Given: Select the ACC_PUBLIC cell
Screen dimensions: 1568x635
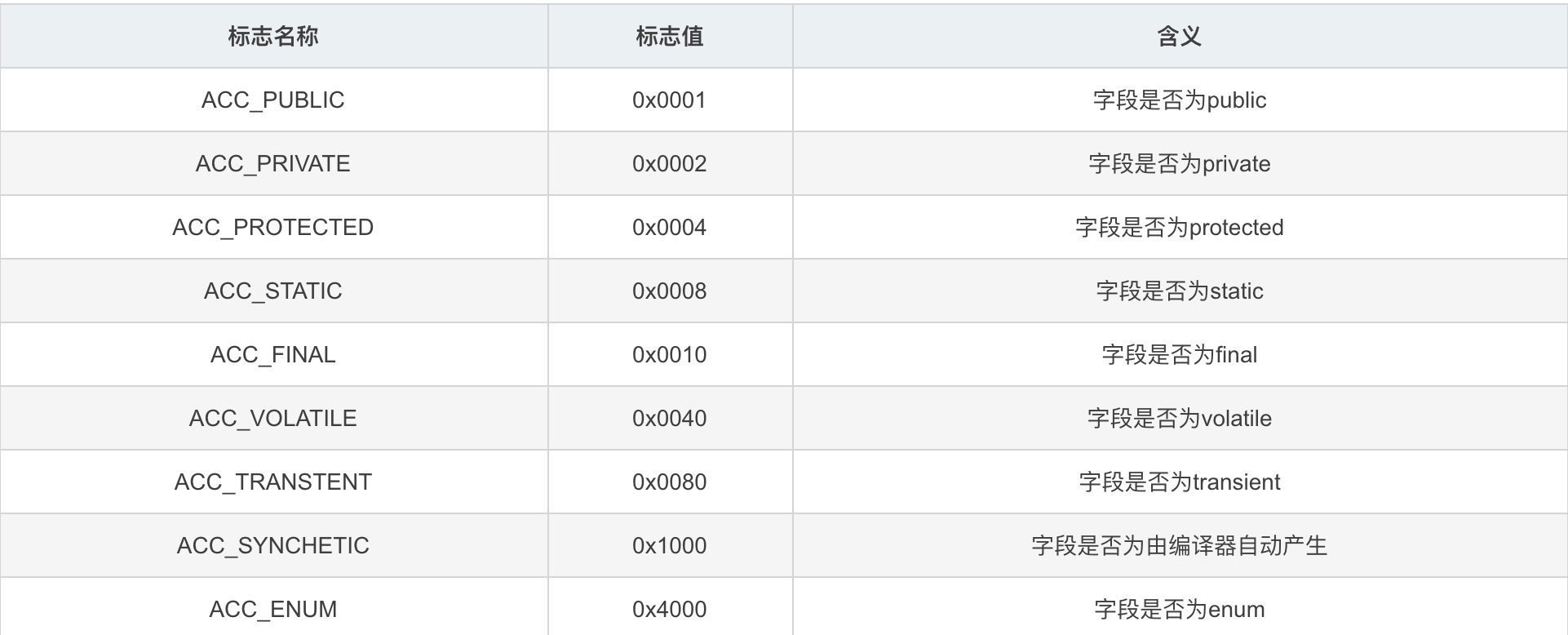Looking at the screenshot, I should point(273,100).
